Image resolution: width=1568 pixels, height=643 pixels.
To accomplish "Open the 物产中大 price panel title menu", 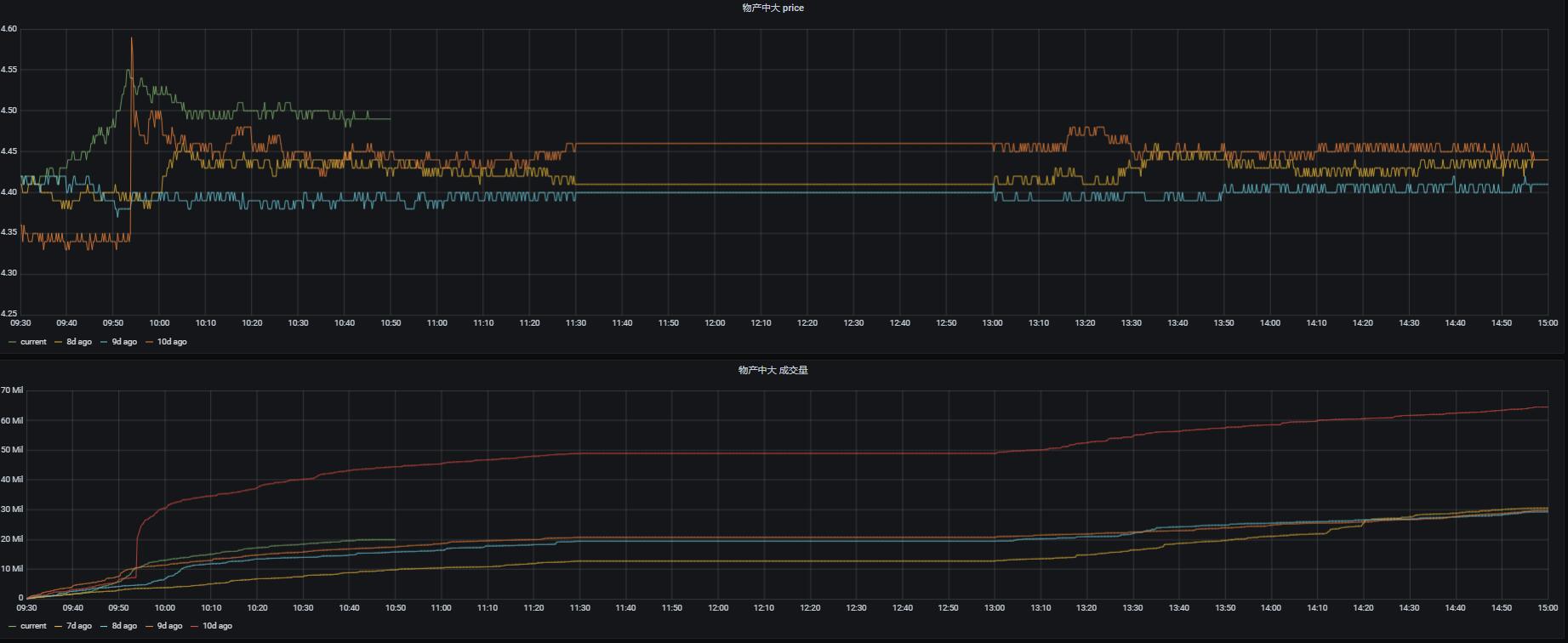I will click(773, 8).
